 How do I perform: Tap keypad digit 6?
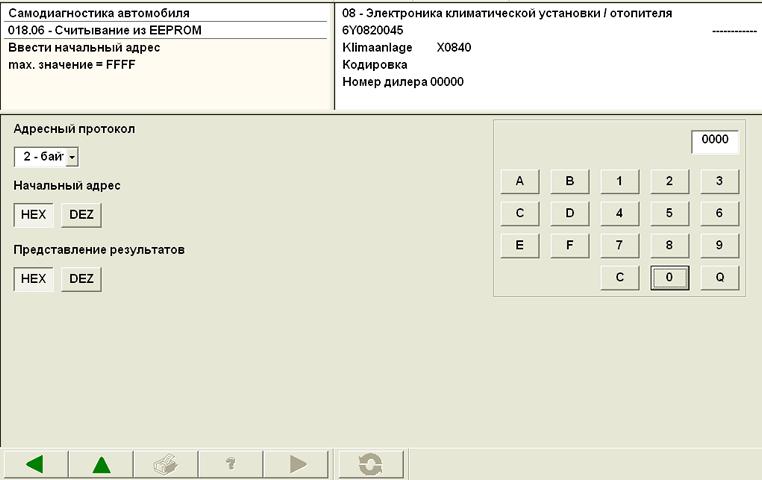point(719,213)
